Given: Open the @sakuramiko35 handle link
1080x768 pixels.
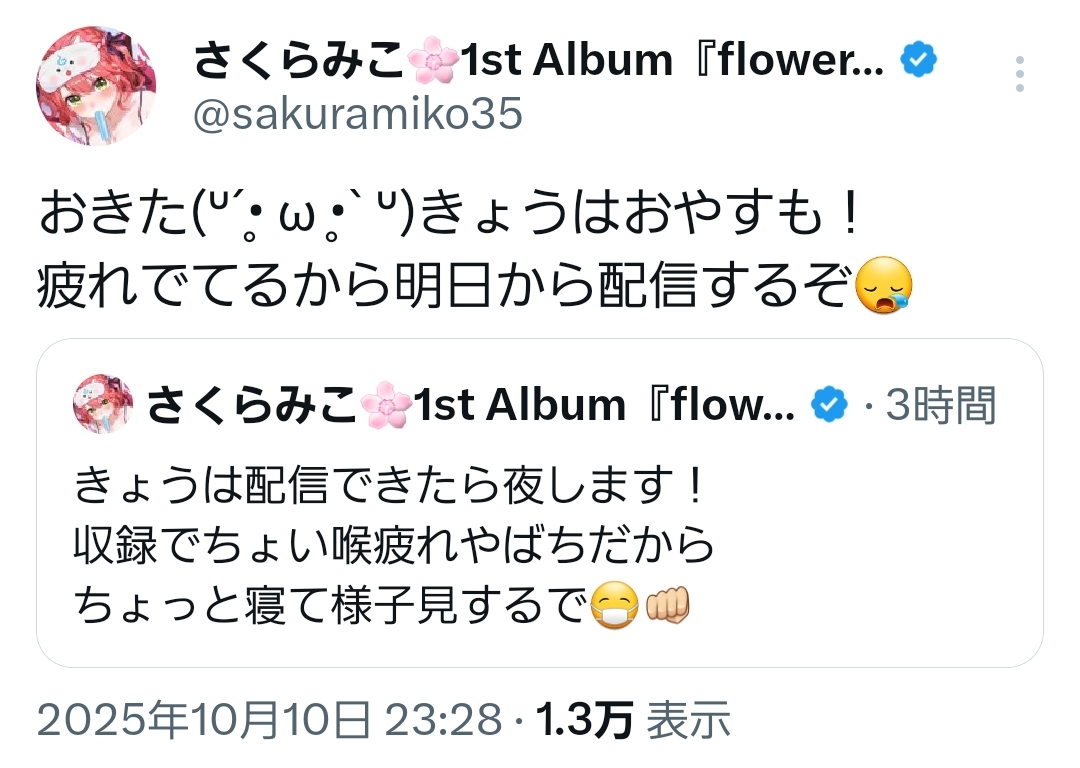Looking at the screenshot, I should (357, 115).
